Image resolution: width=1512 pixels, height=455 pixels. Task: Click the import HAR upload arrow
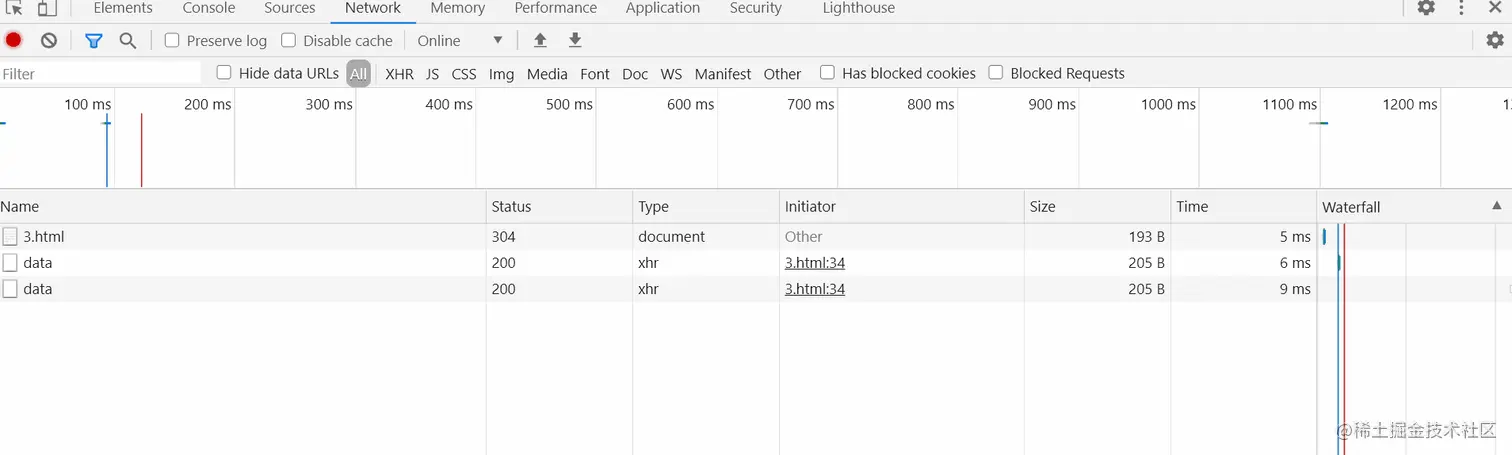pyautogui.click(x=540, y=40)
